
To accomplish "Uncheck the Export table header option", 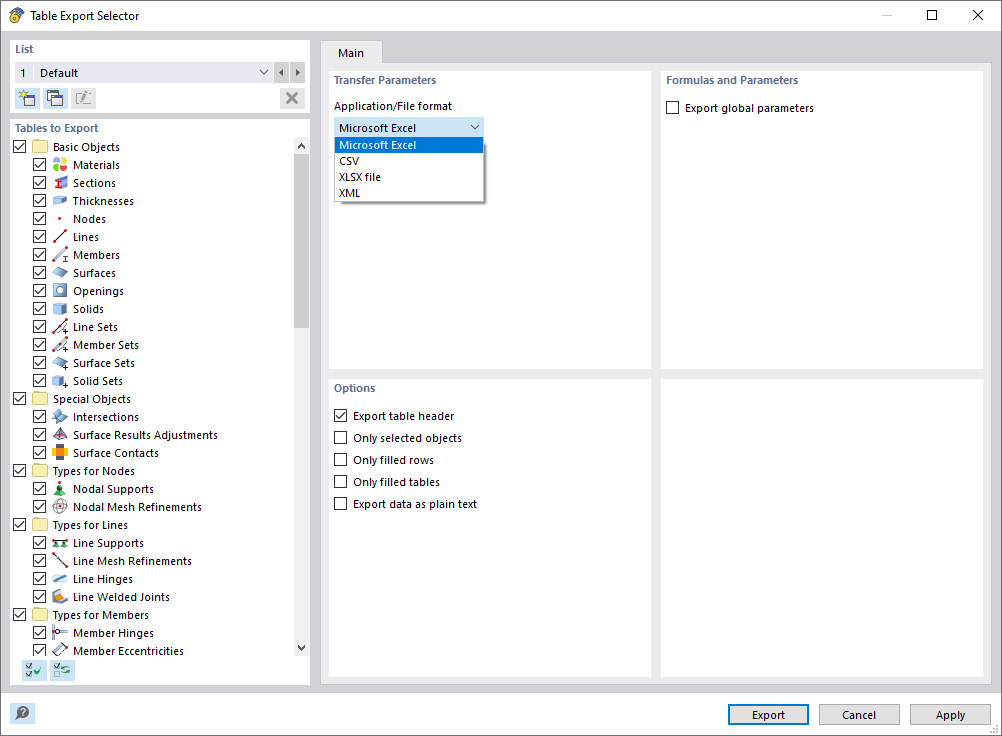I will pos(340,415).
